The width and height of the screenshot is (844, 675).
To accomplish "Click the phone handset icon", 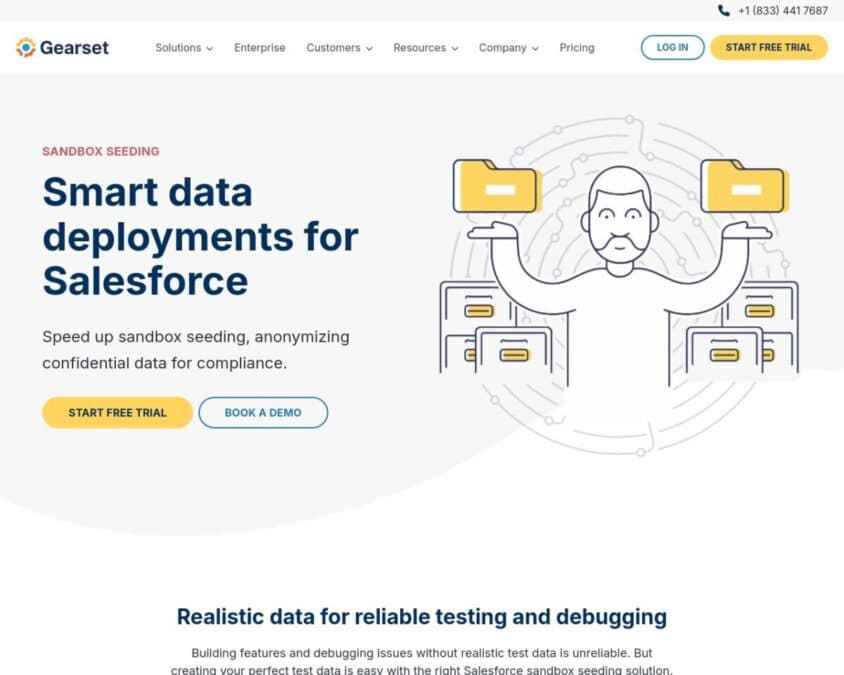I will pyautogui.click(x=724, y=11).
